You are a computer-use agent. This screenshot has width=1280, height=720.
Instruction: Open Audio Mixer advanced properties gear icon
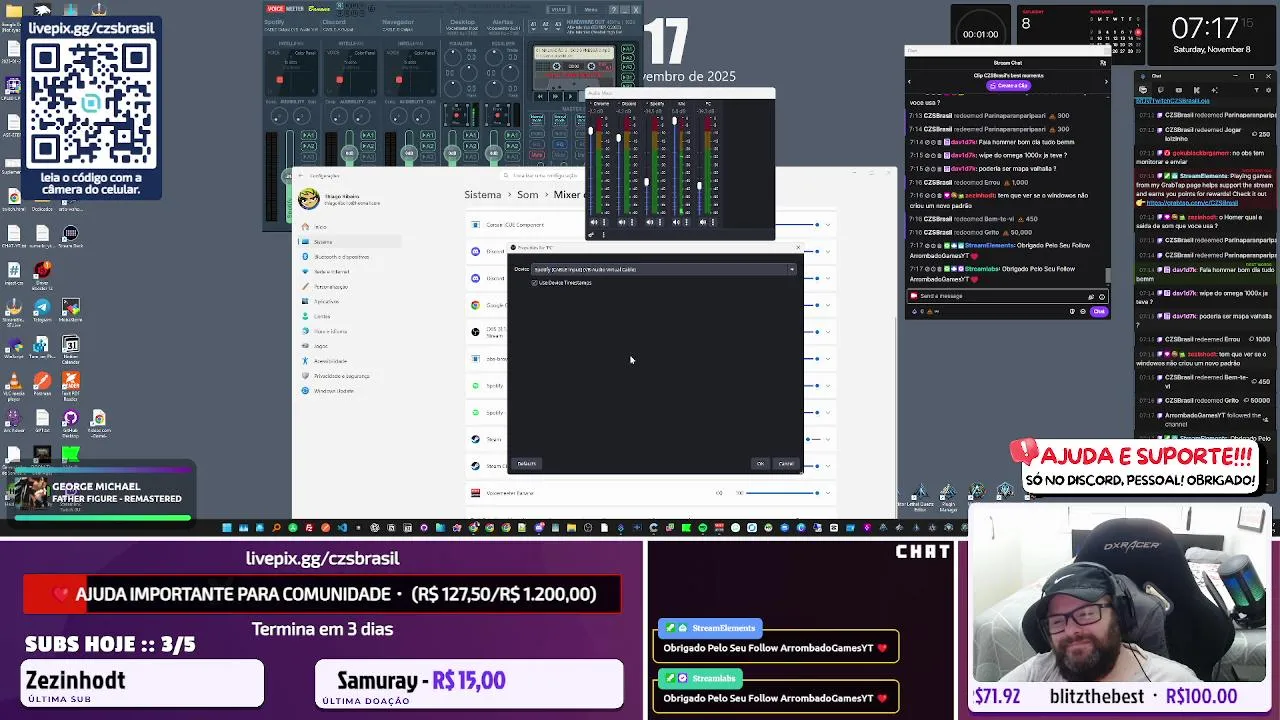pos(591,234)
